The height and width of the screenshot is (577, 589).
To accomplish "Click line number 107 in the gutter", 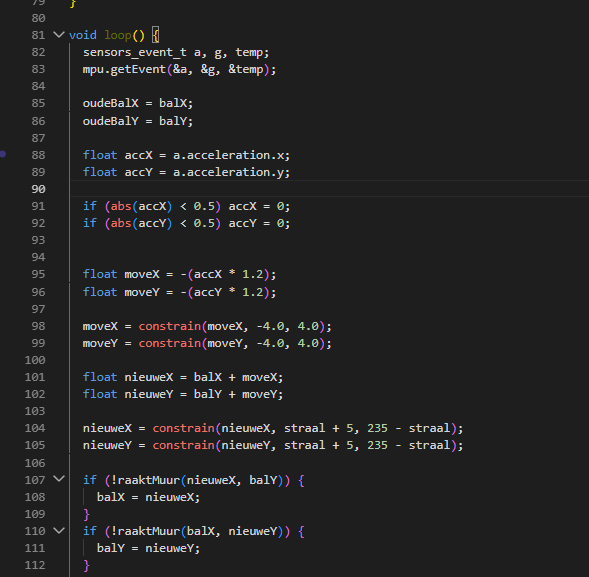I will pyautogui.click(x=35, y=480).
